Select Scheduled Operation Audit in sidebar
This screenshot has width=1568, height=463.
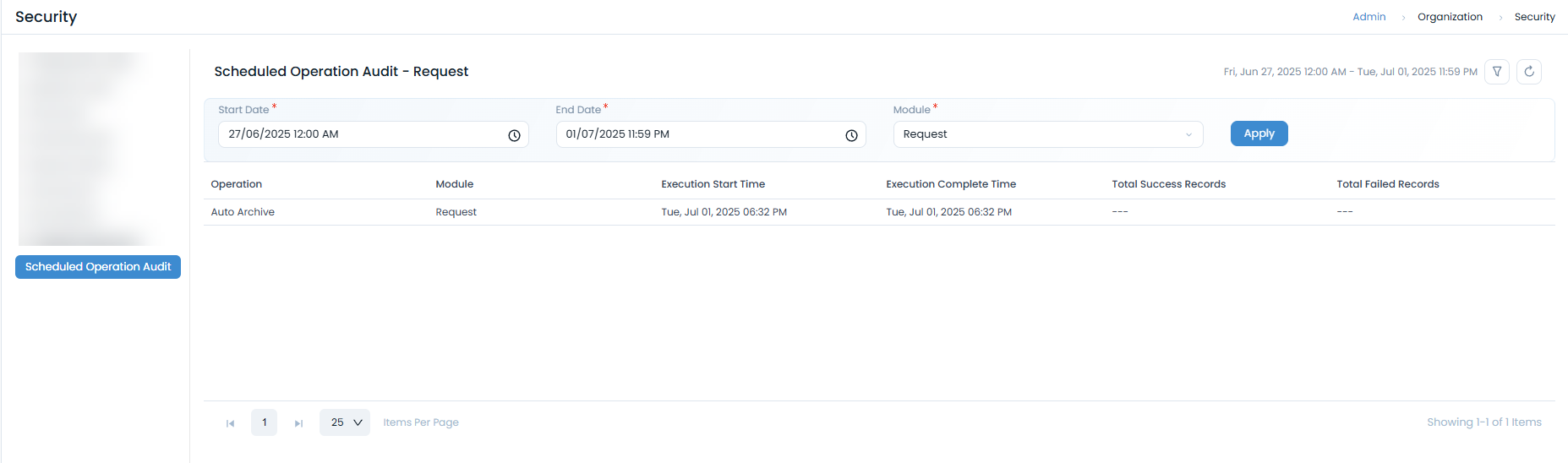[98, 267]
